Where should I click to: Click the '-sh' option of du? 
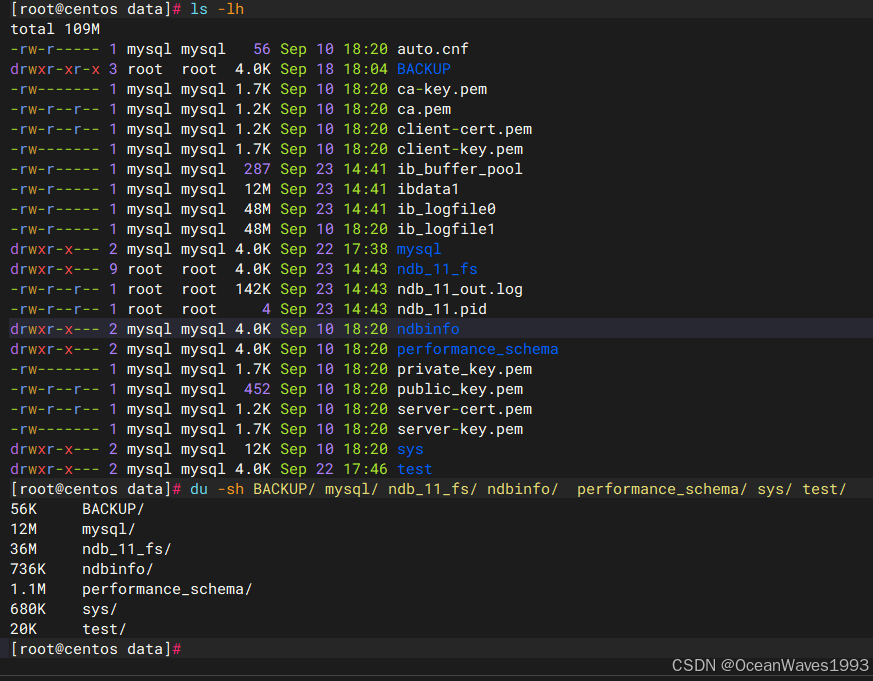point(230,489)
